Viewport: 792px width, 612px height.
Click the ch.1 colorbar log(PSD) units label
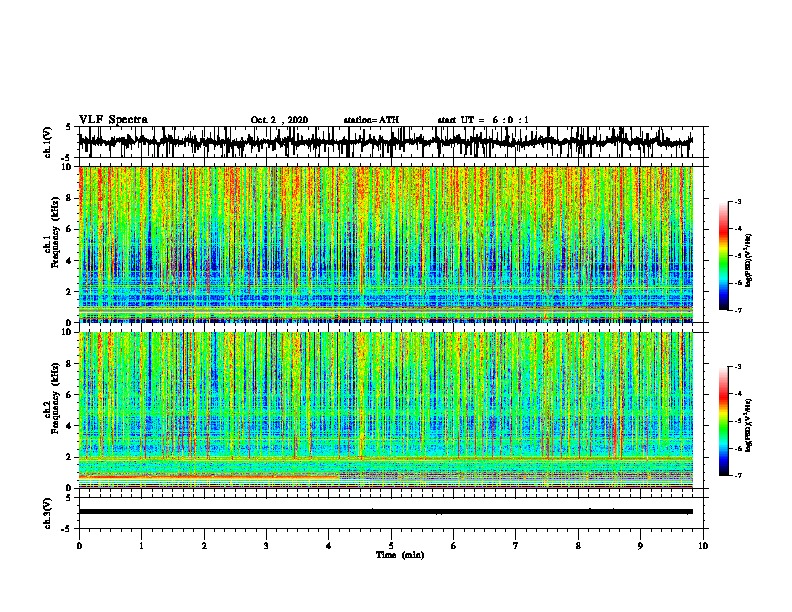[x=749, y=260]
